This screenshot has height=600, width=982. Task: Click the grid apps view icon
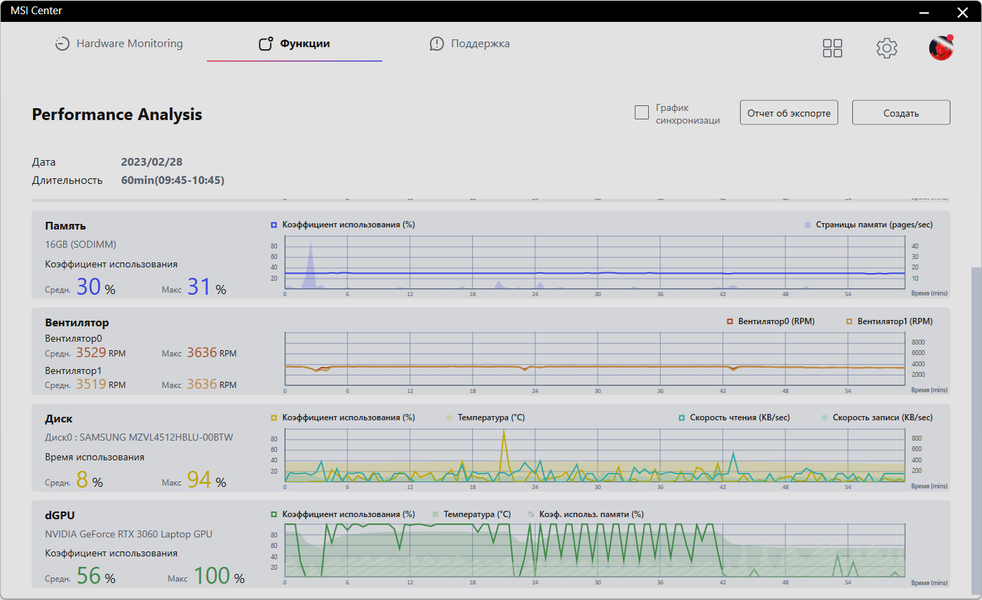[x=832, y=48]
